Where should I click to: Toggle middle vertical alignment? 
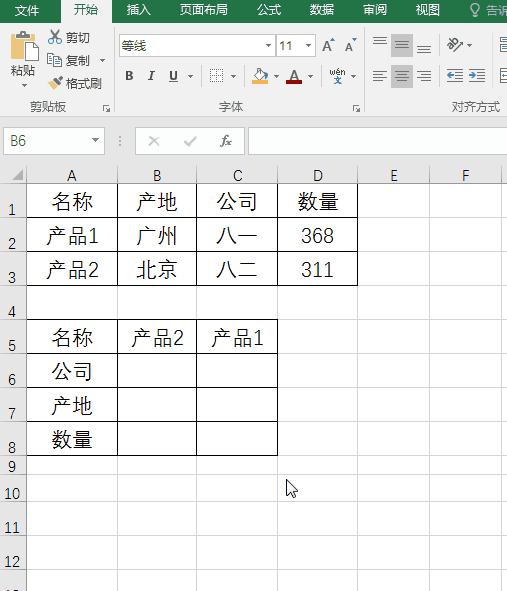(x=402, y=46)
